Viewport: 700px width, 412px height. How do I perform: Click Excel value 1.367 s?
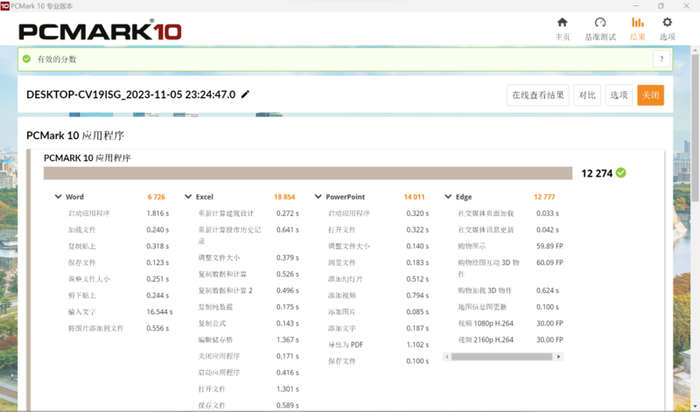pyautogui.click(x=288, y=340)
